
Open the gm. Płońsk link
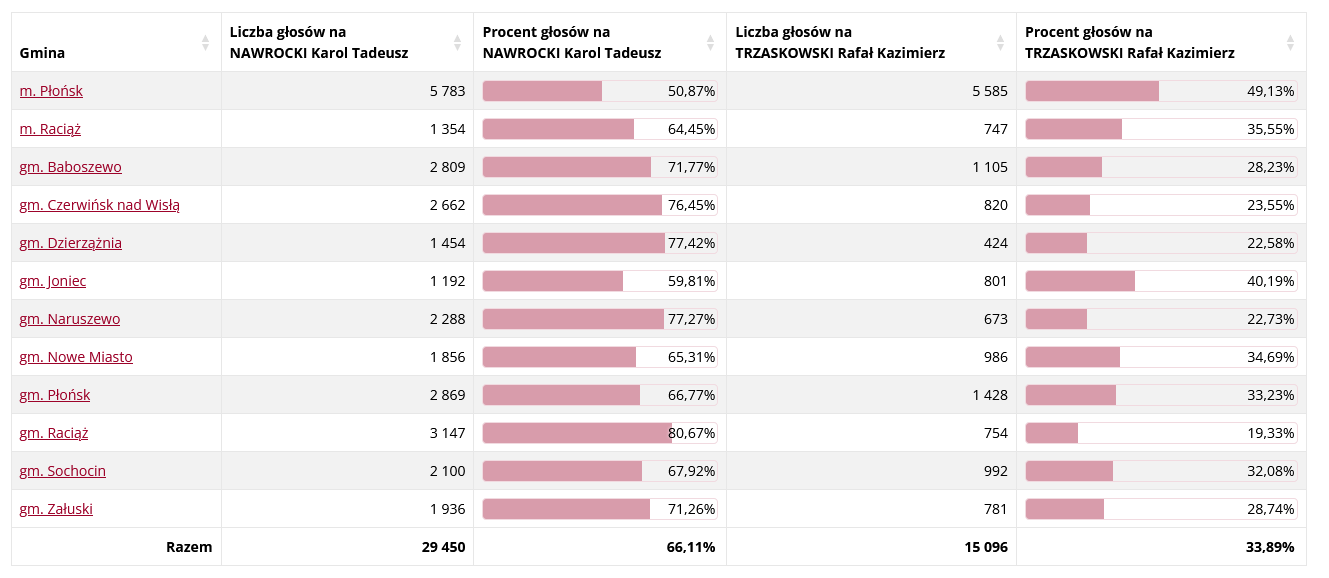(54, 395)
